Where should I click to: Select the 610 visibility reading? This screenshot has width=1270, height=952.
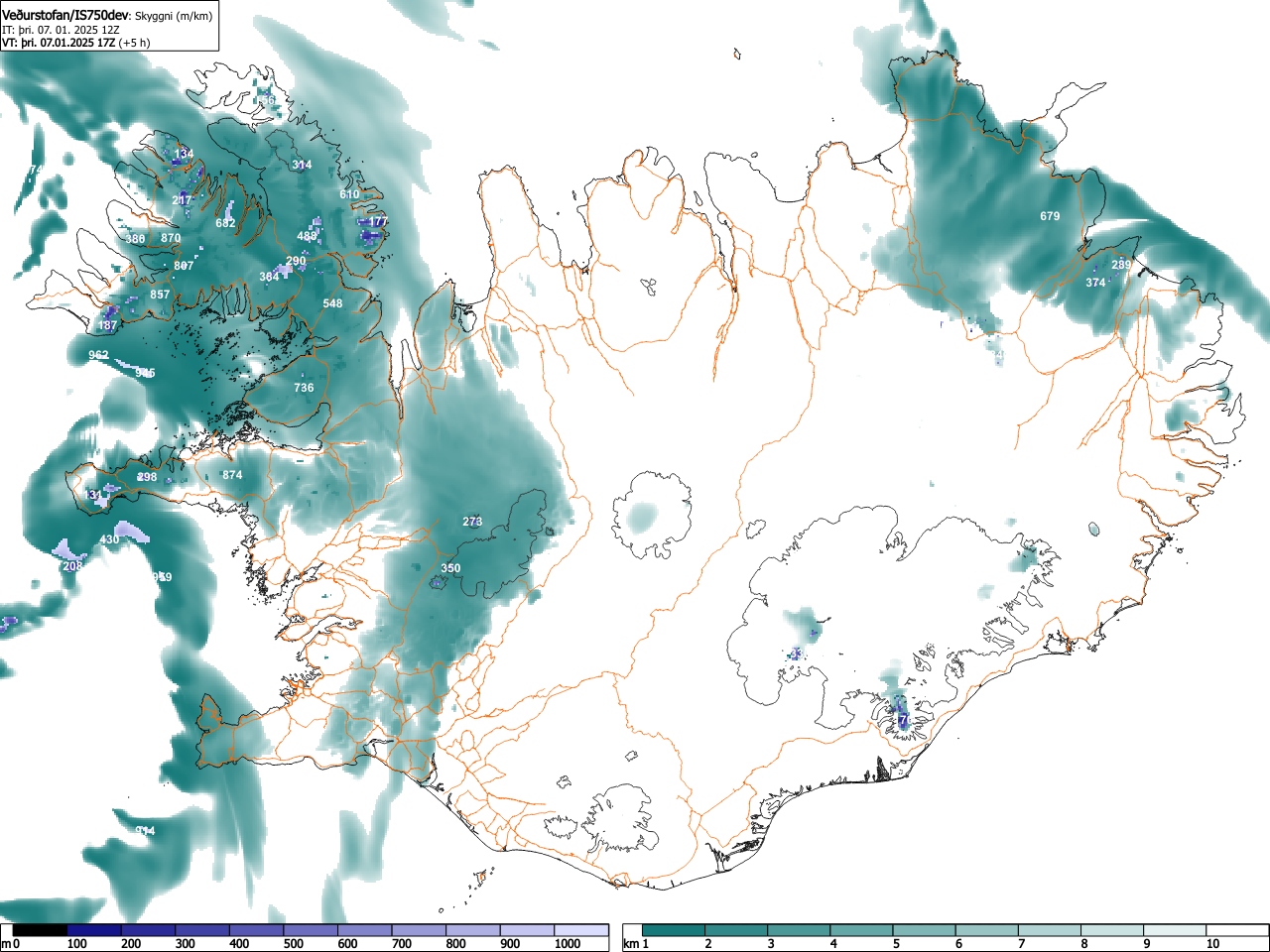coord(349,194)
